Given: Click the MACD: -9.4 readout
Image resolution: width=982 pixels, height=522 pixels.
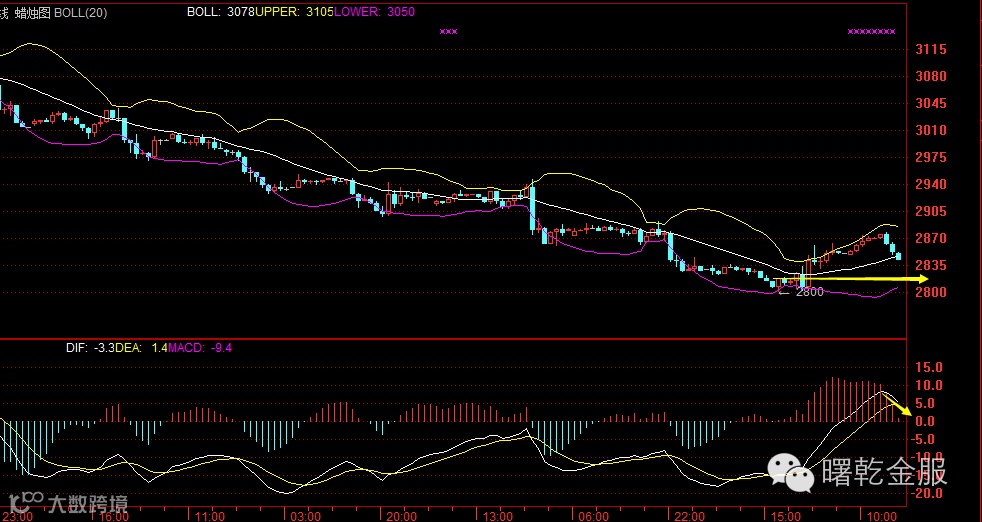Looking at the screenshot, I should tap(200, 347).
